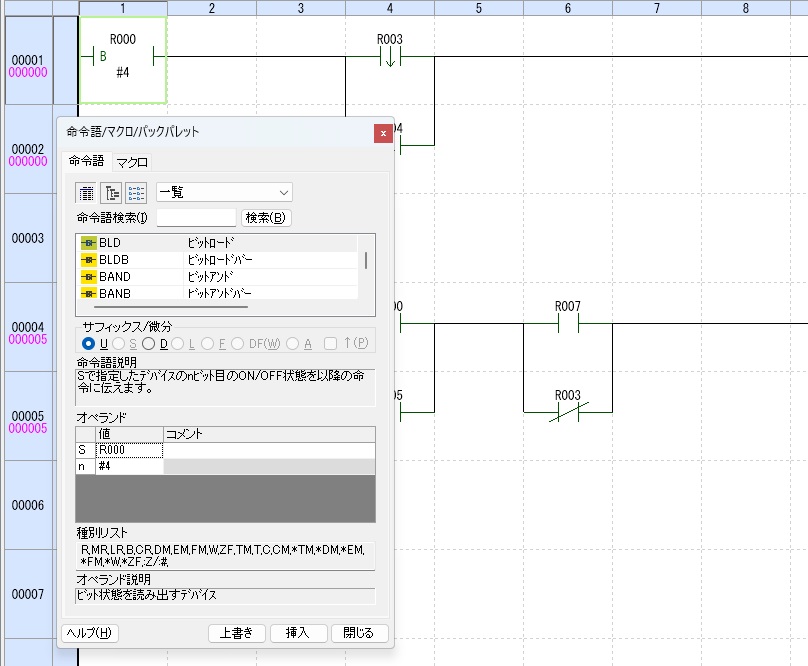Toggle the ↑(P) differential checkbox
The image size is (808, 666).
pos(331,344)
